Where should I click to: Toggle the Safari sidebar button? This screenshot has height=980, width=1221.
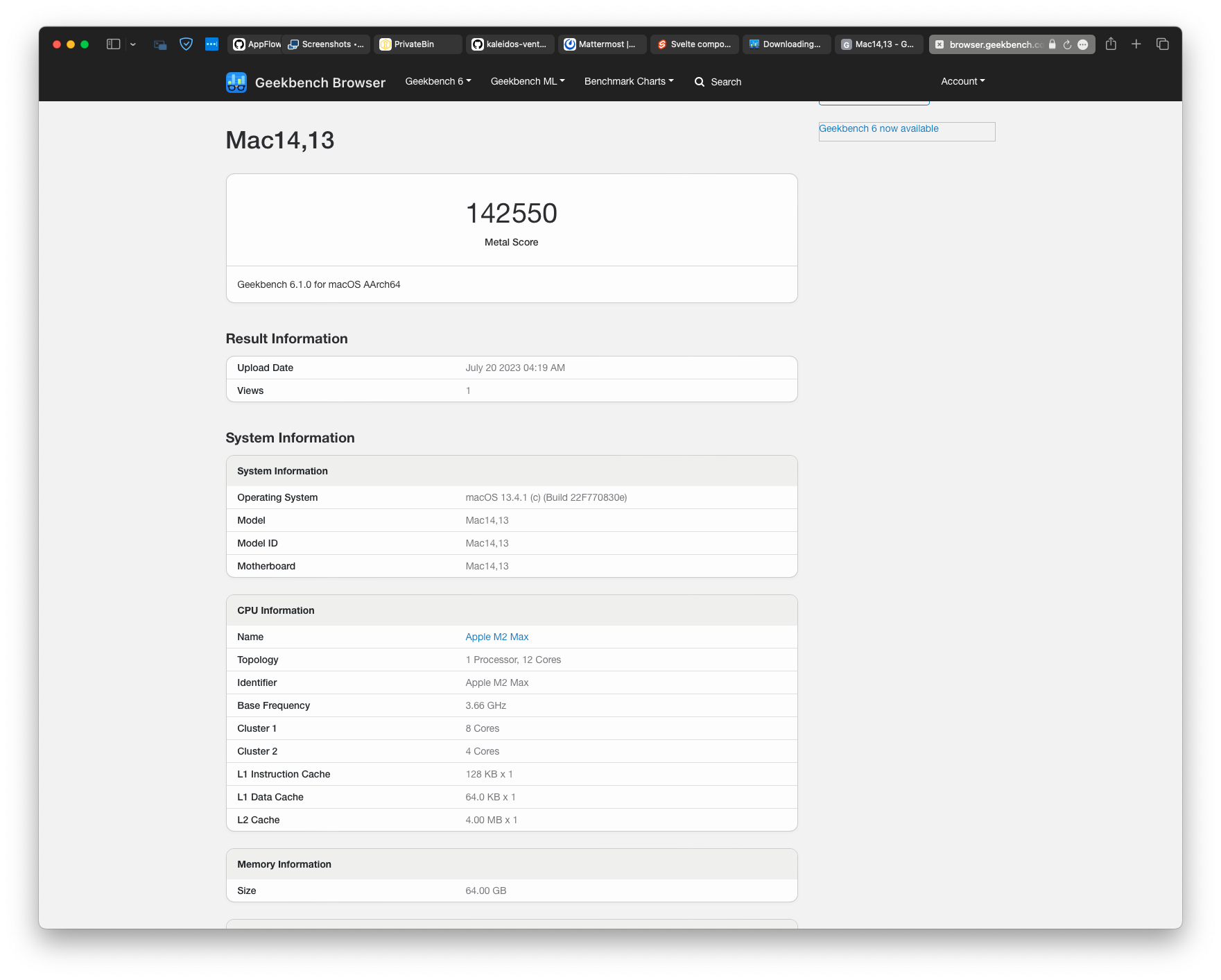113,44
